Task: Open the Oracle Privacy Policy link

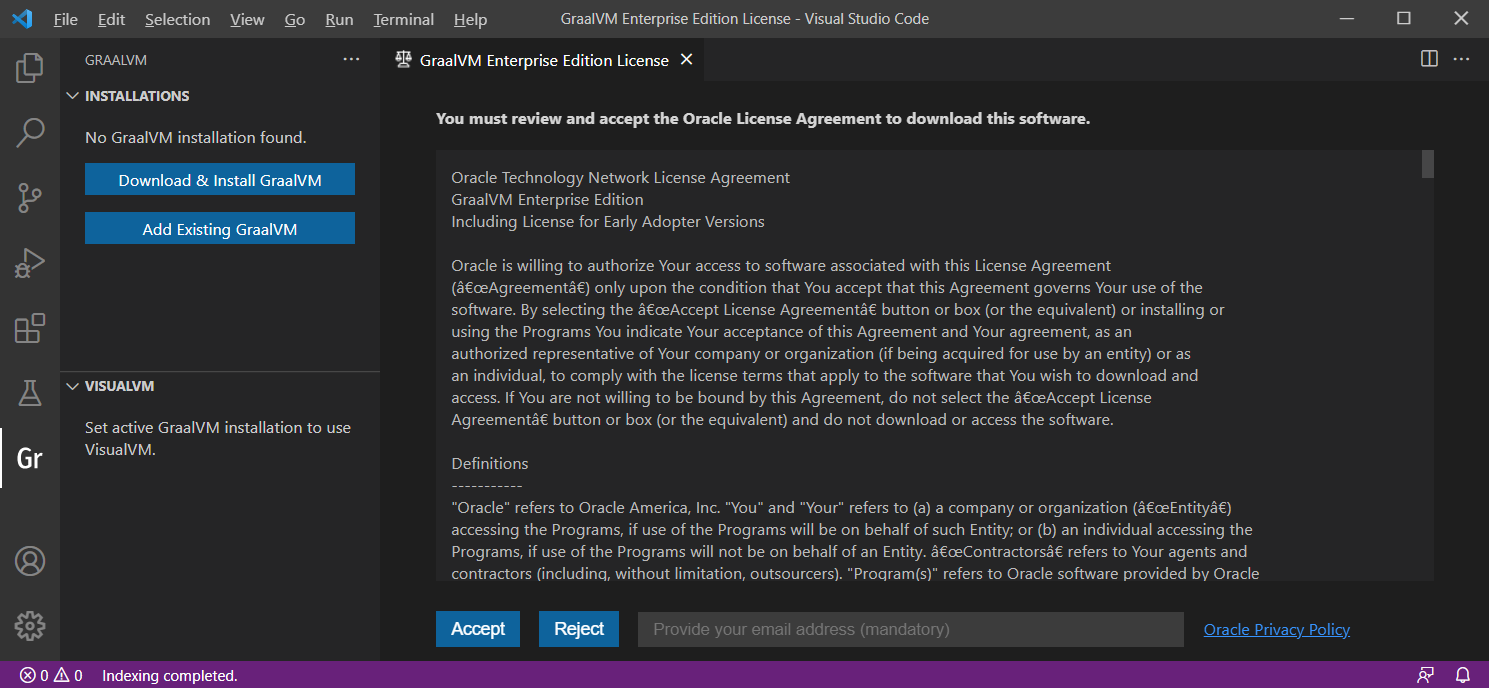Action: point(1277,629)
